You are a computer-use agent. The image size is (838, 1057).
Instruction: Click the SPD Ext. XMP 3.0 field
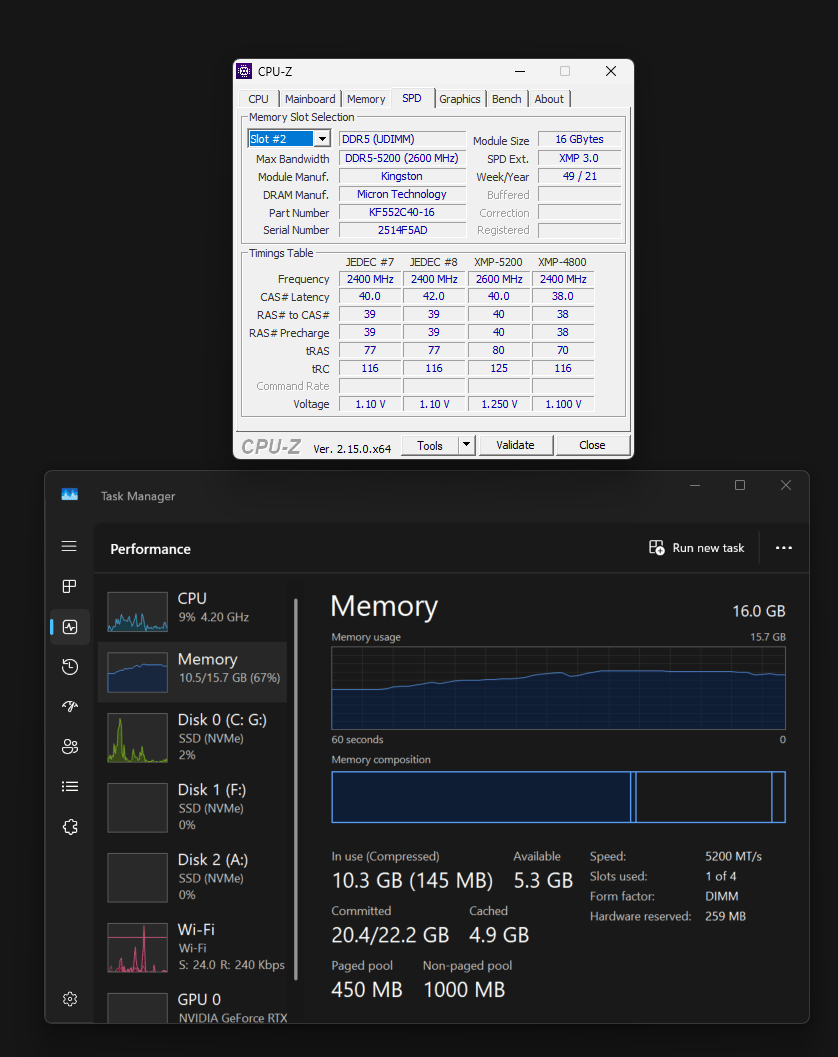[579, 158]
